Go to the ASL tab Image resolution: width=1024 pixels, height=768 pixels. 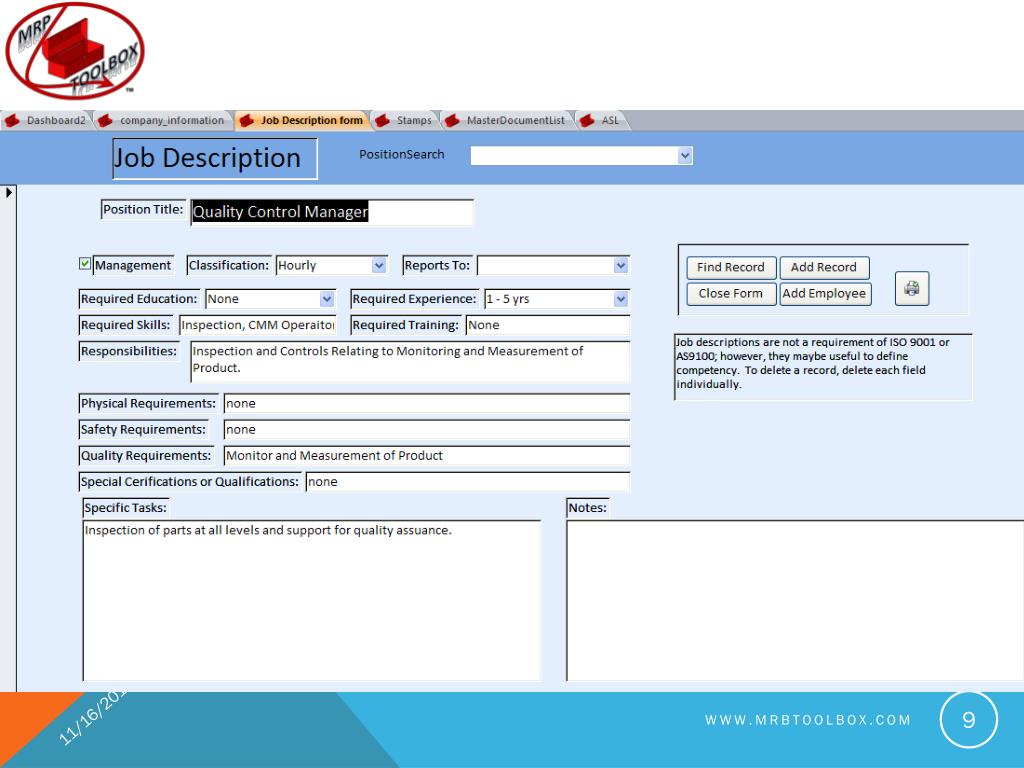click(601, 120)
